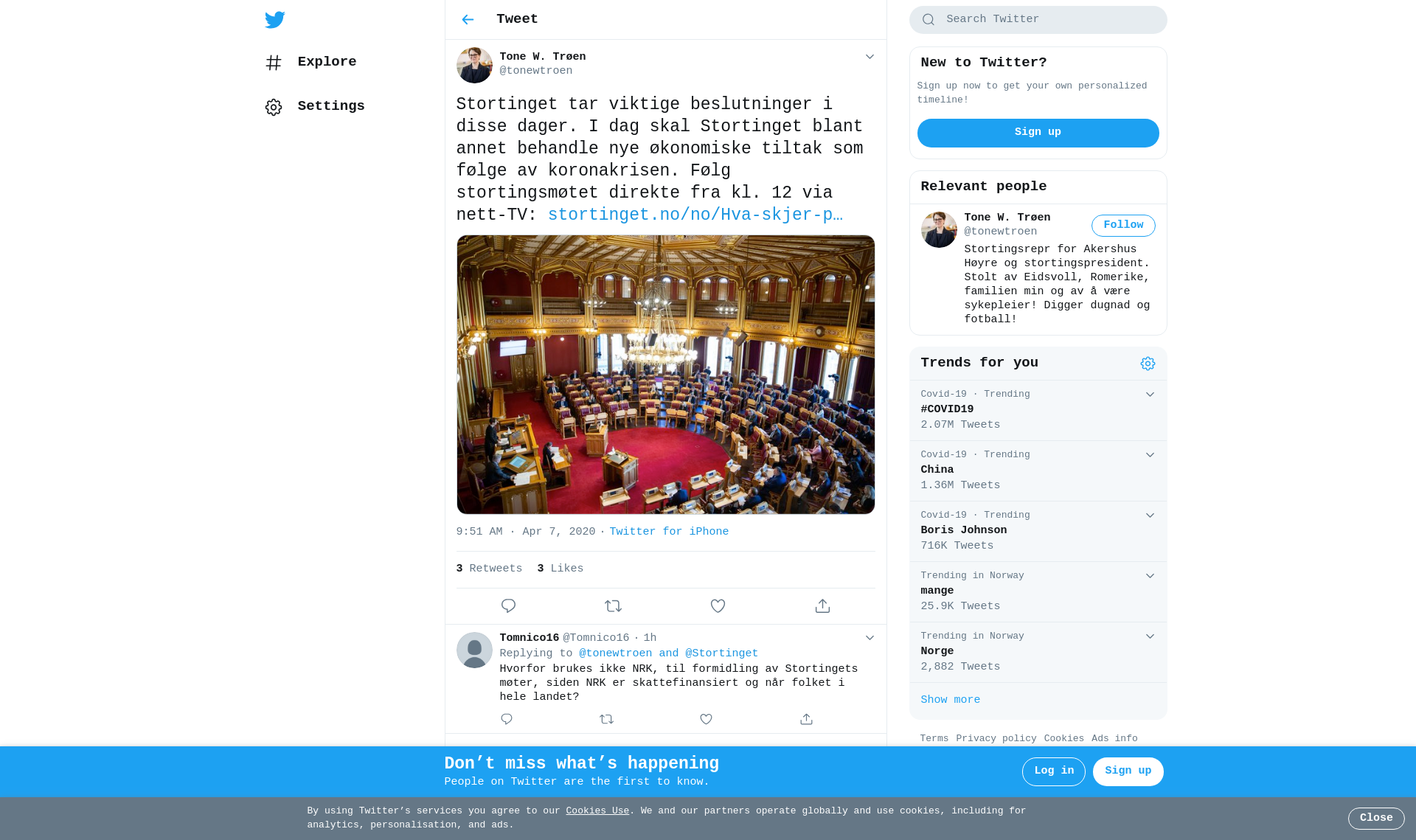Expand options for Boris Johnson trend
The image size is (1416, 840).
(x=1150, y=516)
